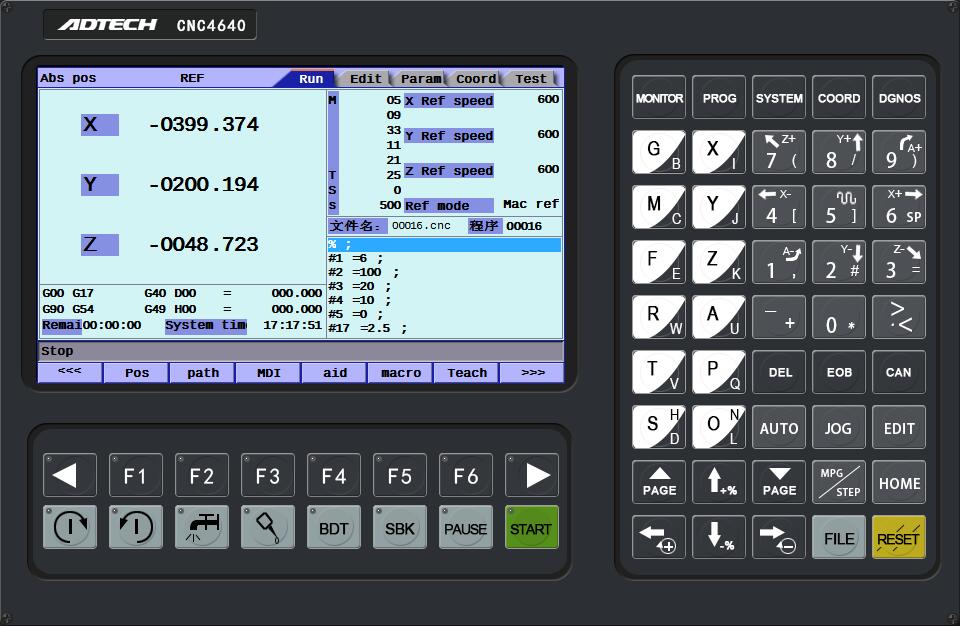Click the <<< softkey on screen
Viewport: 960px width, 626px height.
(69, 372)
